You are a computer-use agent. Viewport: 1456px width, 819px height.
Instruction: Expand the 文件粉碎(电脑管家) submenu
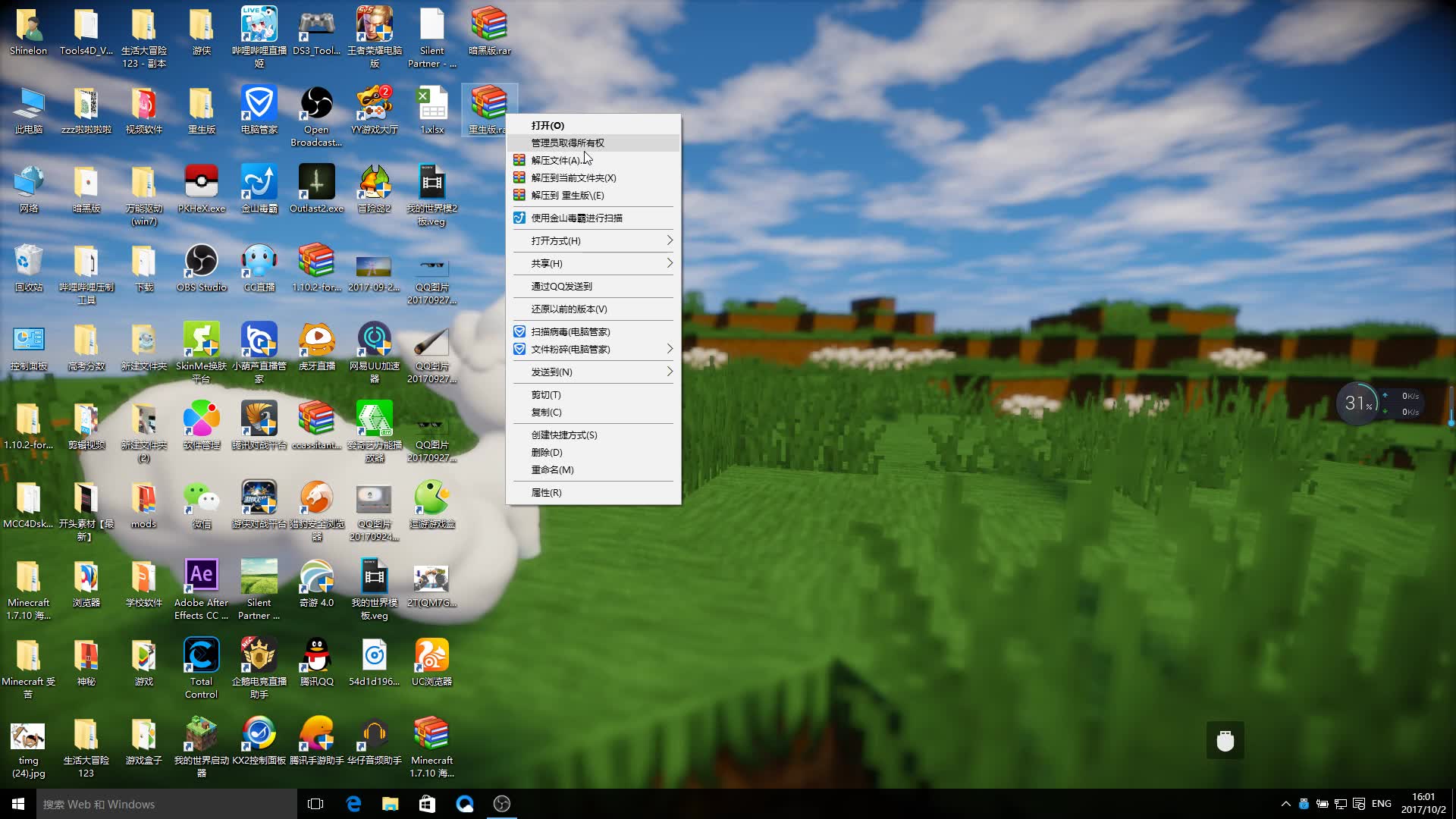point(593,349)
